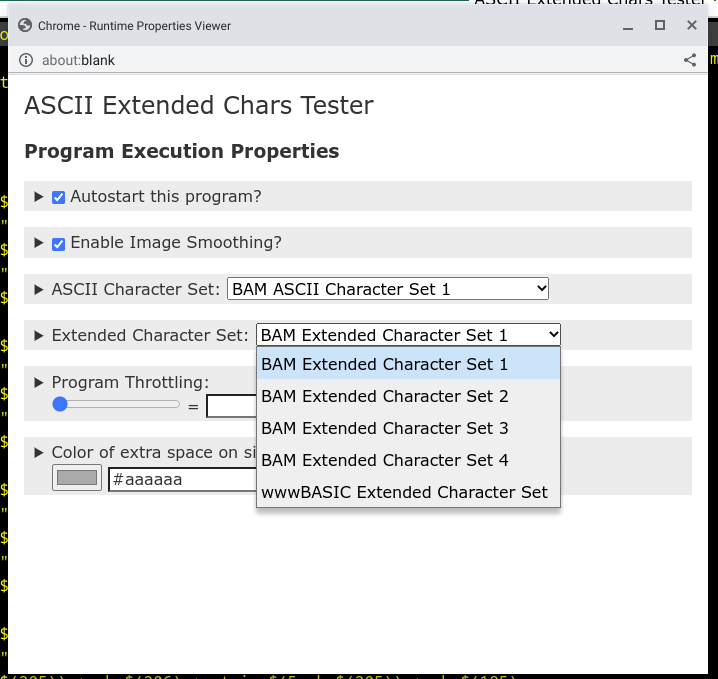
Task: Click the site info icon beside about:blank
Action: [x=26, y=60]
